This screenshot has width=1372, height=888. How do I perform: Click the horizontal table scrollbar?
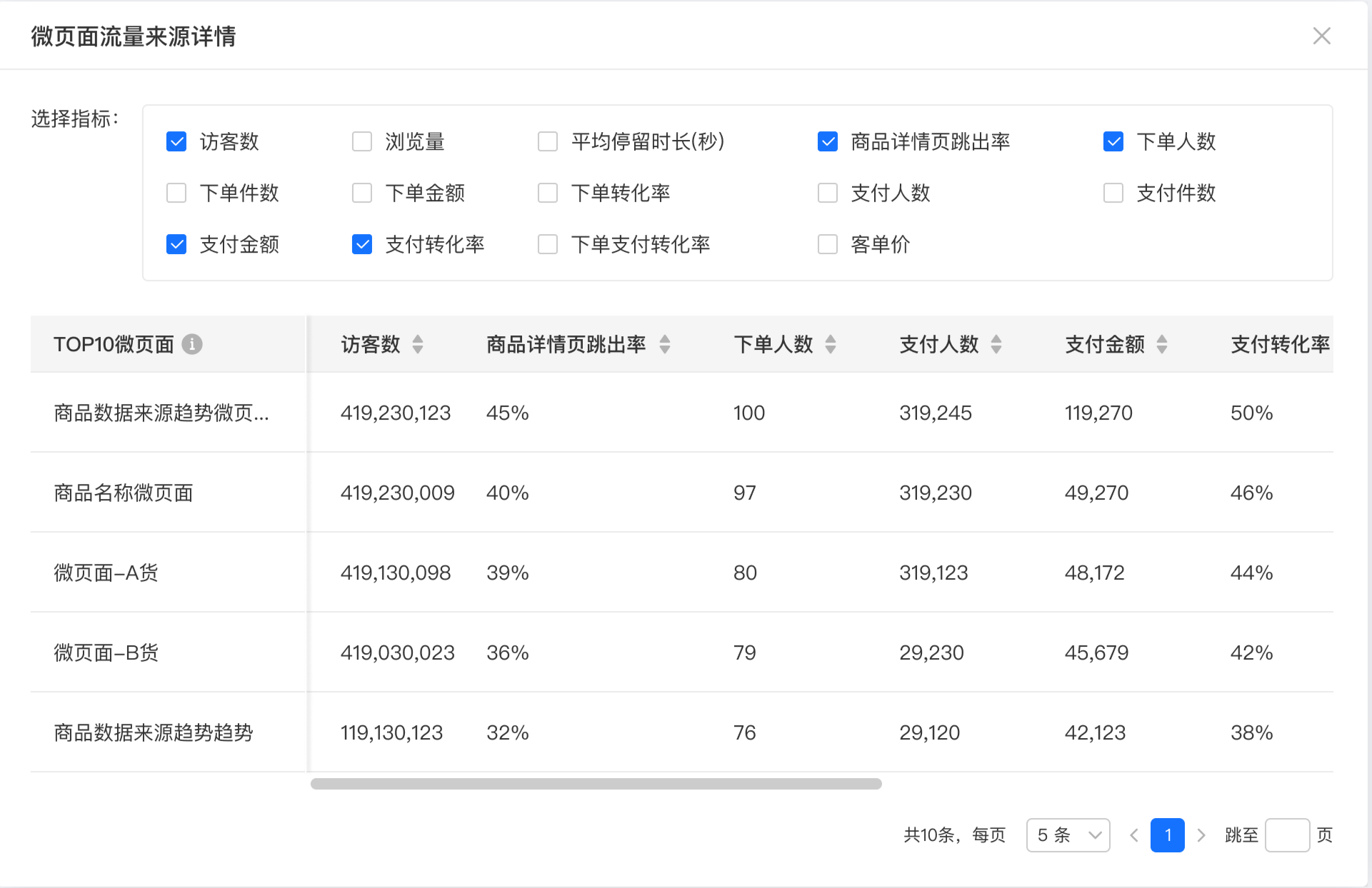596,784
